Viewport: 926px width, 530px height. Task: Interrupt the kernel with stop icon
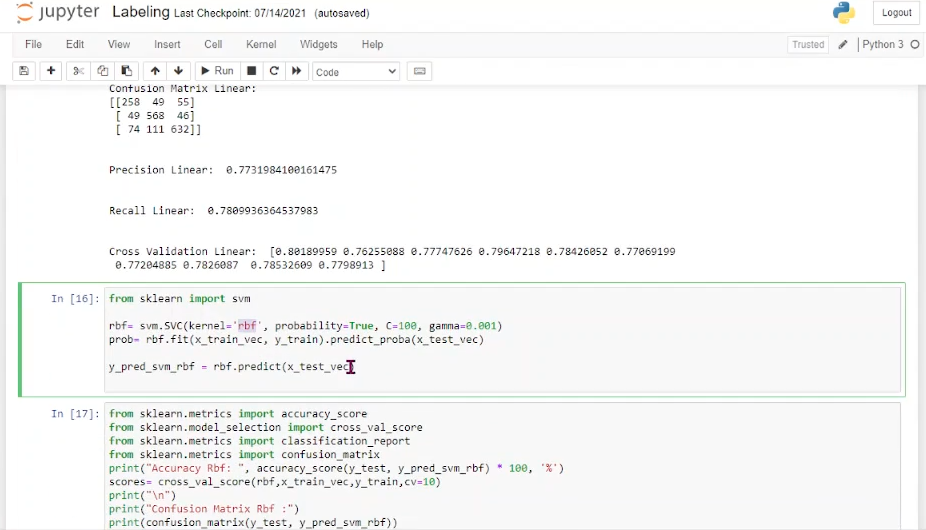point(252,71)
